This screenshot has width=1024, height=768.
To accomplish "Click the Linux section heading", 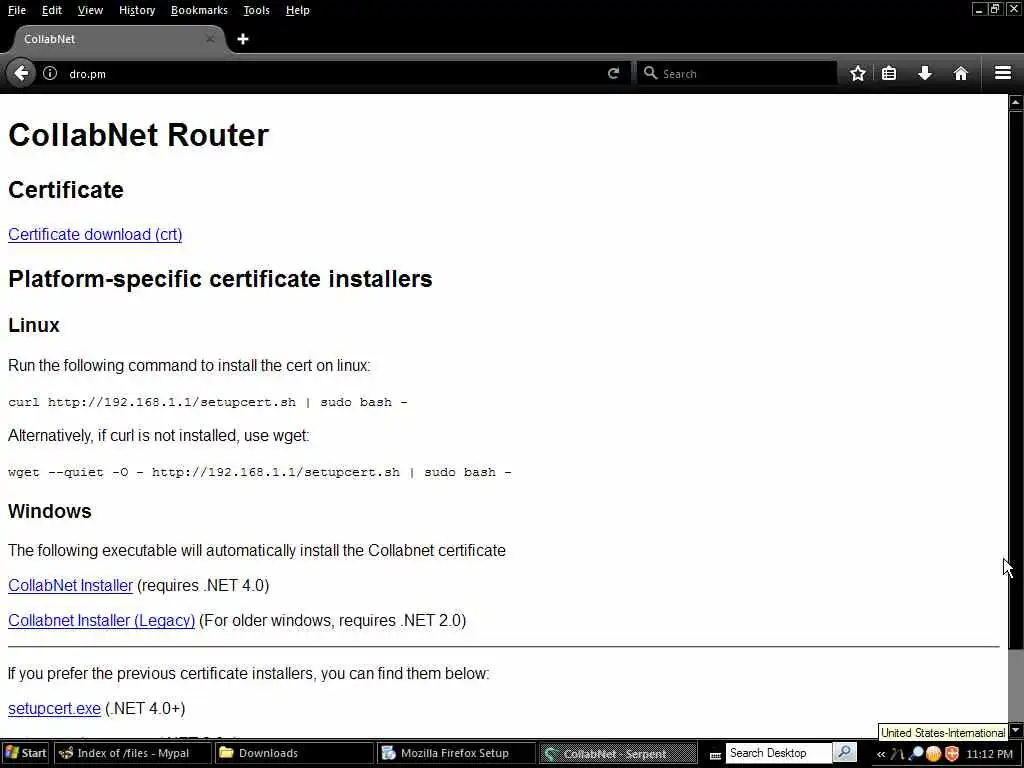I will pyautogui.click(x=34, y=325).
